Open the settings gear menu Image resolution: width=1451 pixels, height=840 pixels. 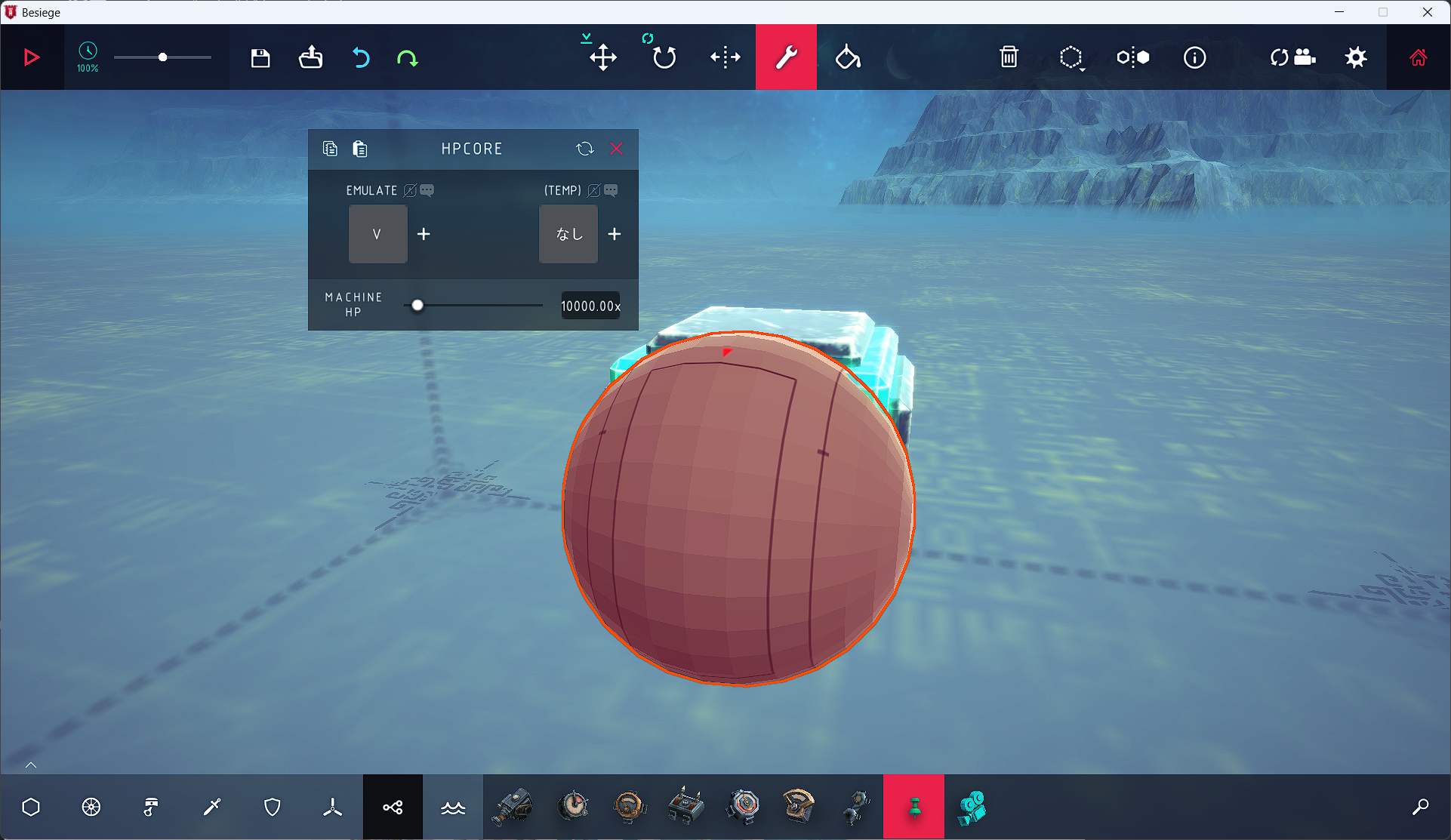point(1356,57)
